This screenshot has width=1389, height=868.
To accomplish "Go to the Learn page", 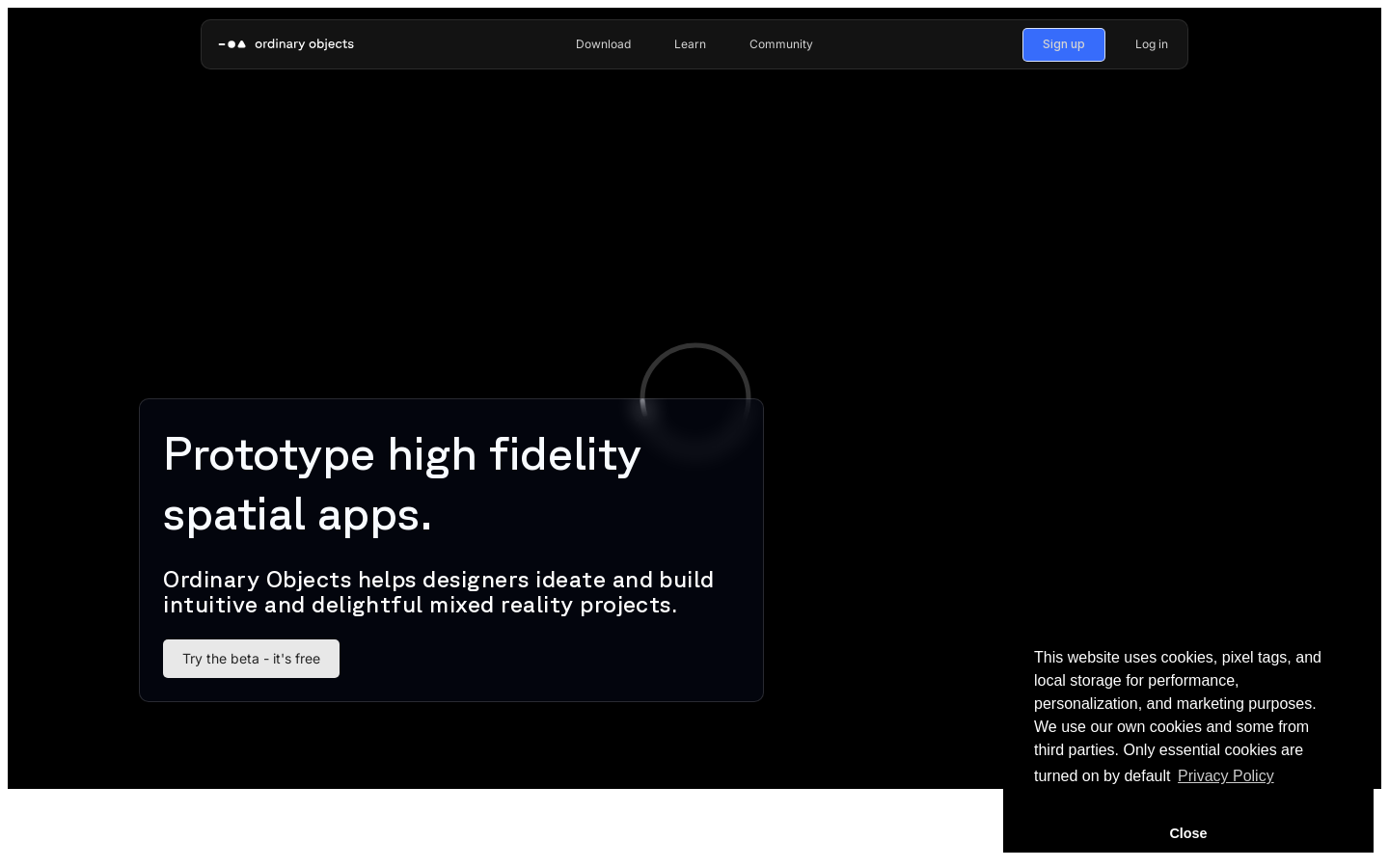I will click(690, 44).
